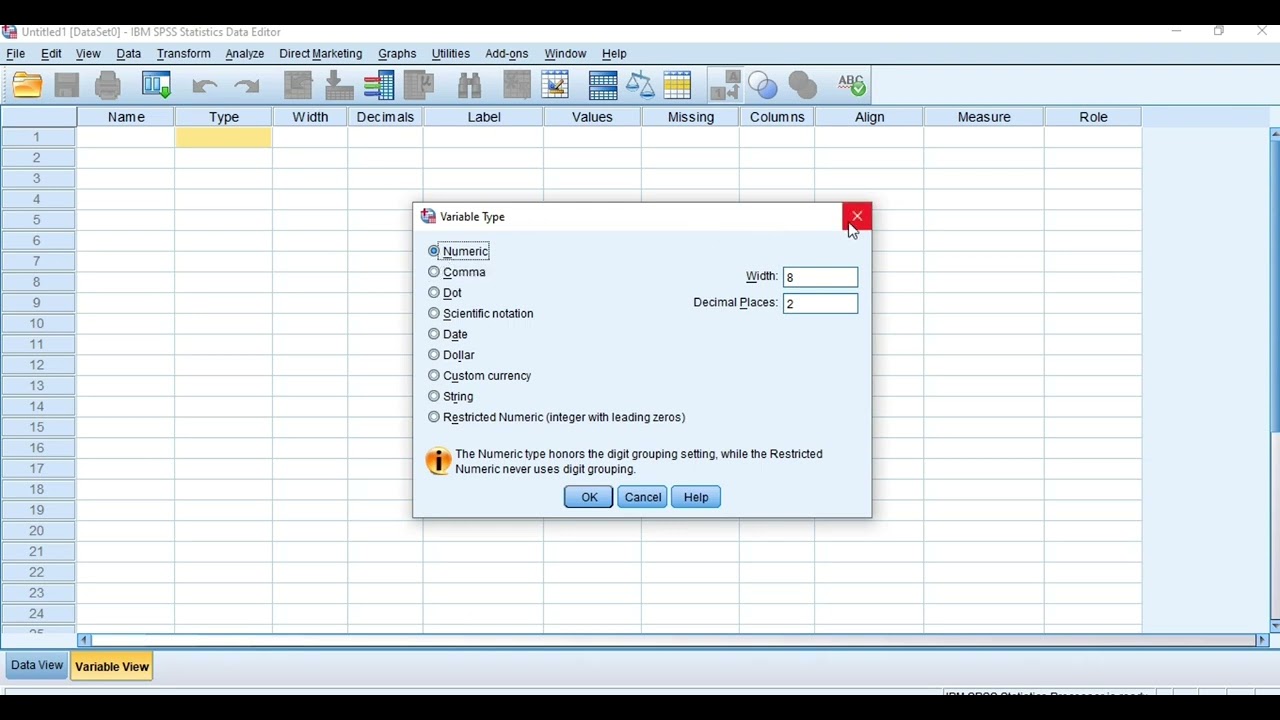Open the View menu
1280x720 pixels.
(88, 54)
